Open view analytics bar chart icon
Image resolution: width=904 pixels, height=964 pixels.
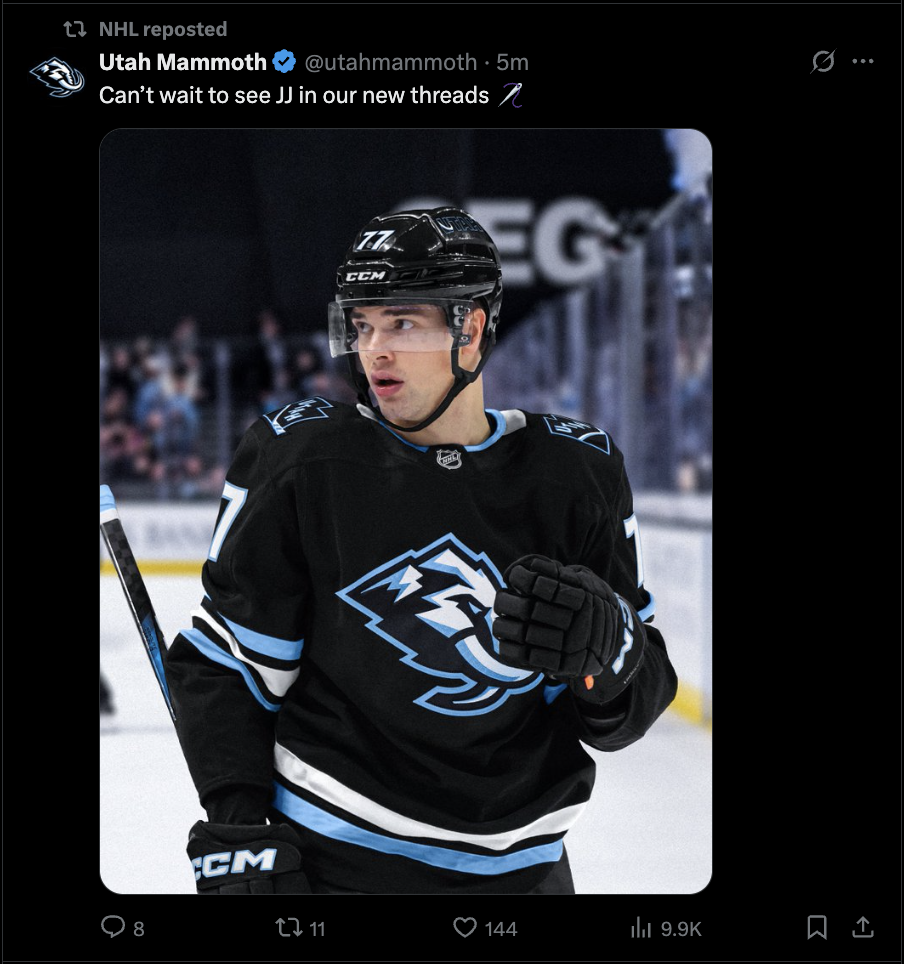[641, 928]
